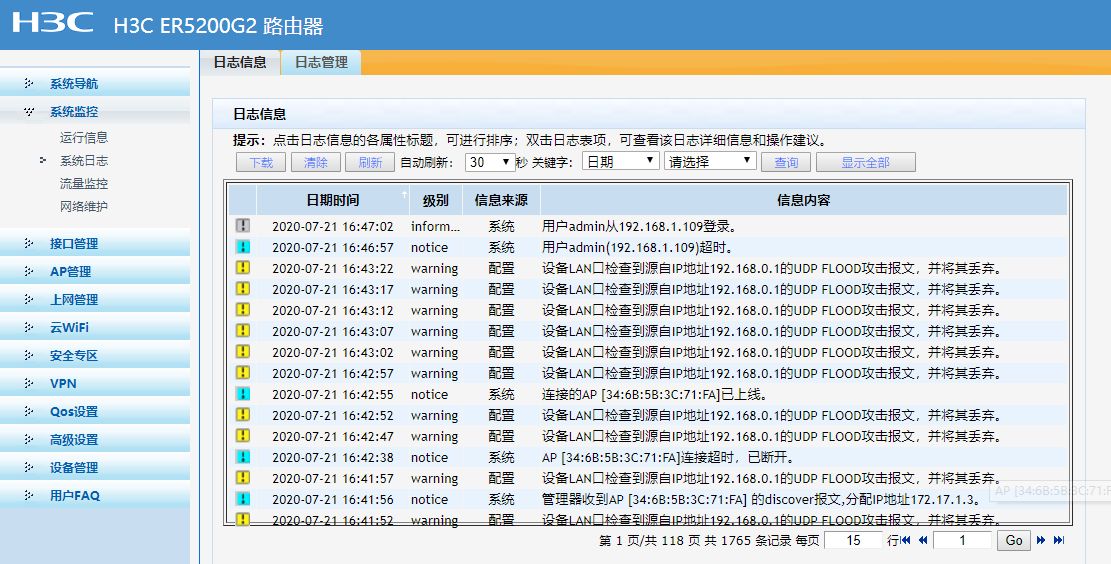Open 请选择 keyword value dropdown
The width and height of the screenshot is (1111, 564).
click(x=710, y=162)
